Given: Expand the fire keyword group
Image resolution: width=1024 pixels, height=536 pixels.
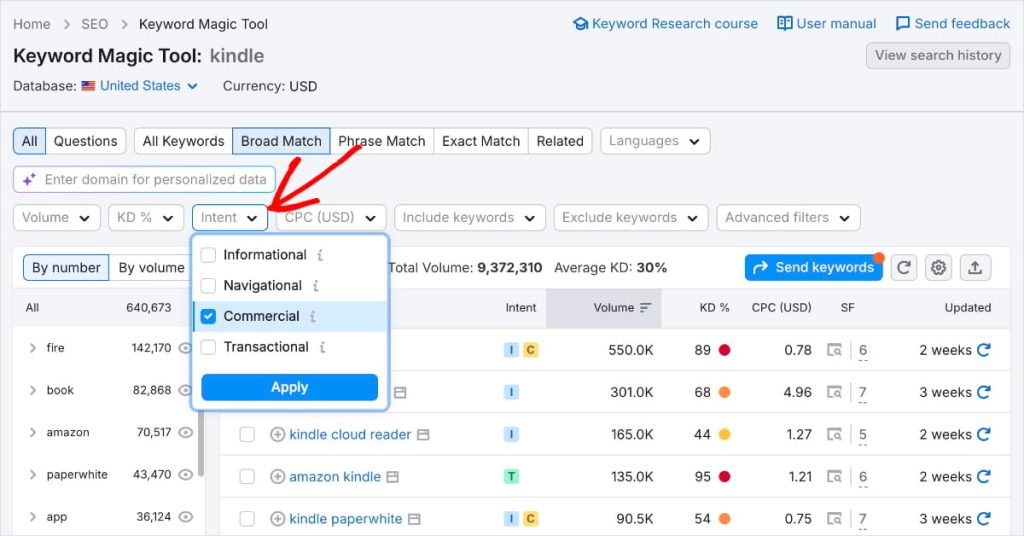Looking at the screenshot, I should 33,348.
